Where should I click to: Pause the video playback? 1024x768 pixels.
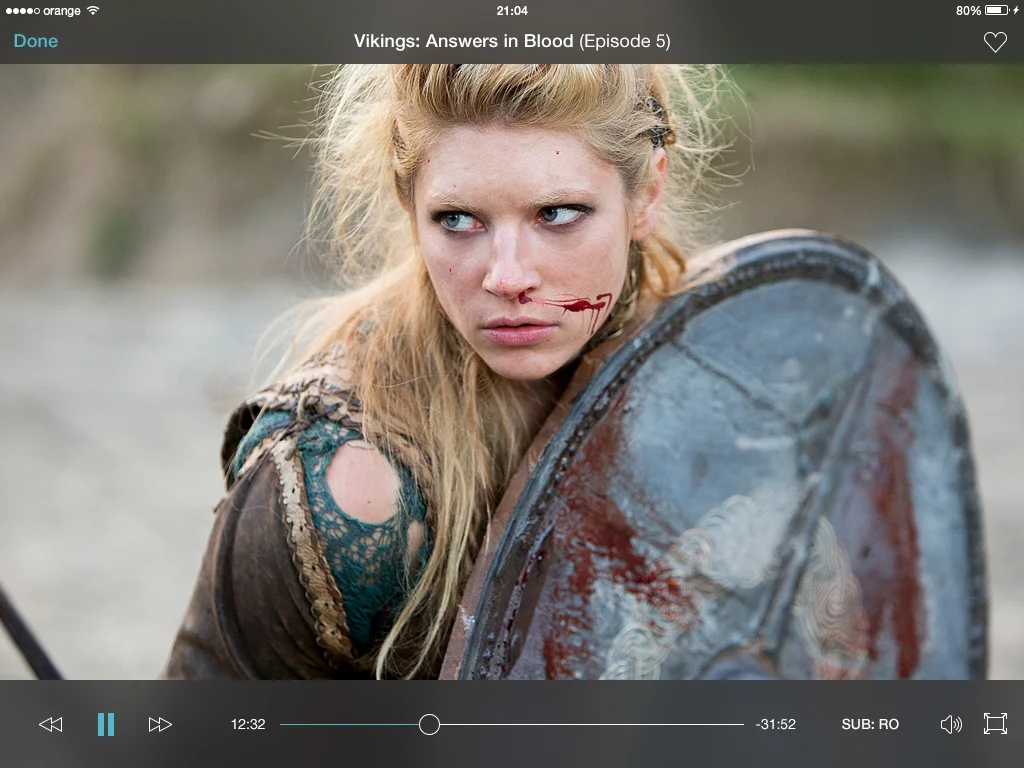tap(106, 724)
